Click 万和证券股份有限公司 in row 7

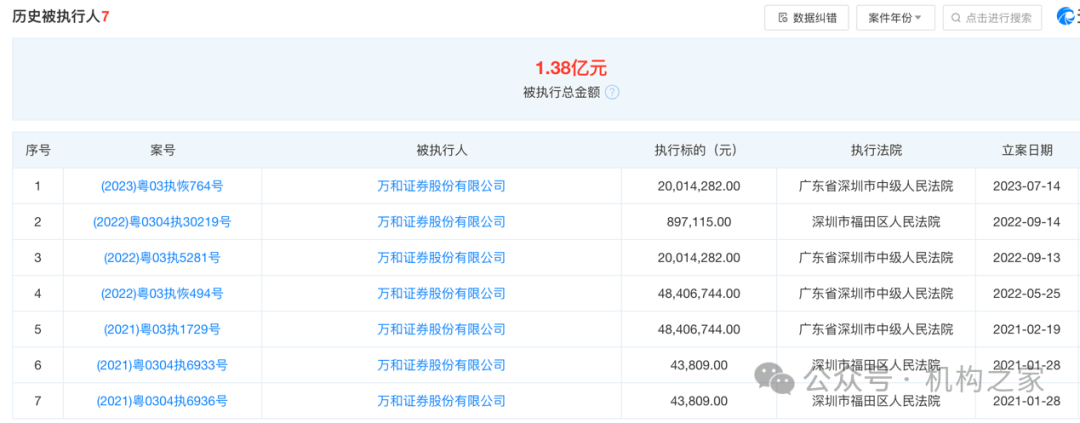[441, 401]
